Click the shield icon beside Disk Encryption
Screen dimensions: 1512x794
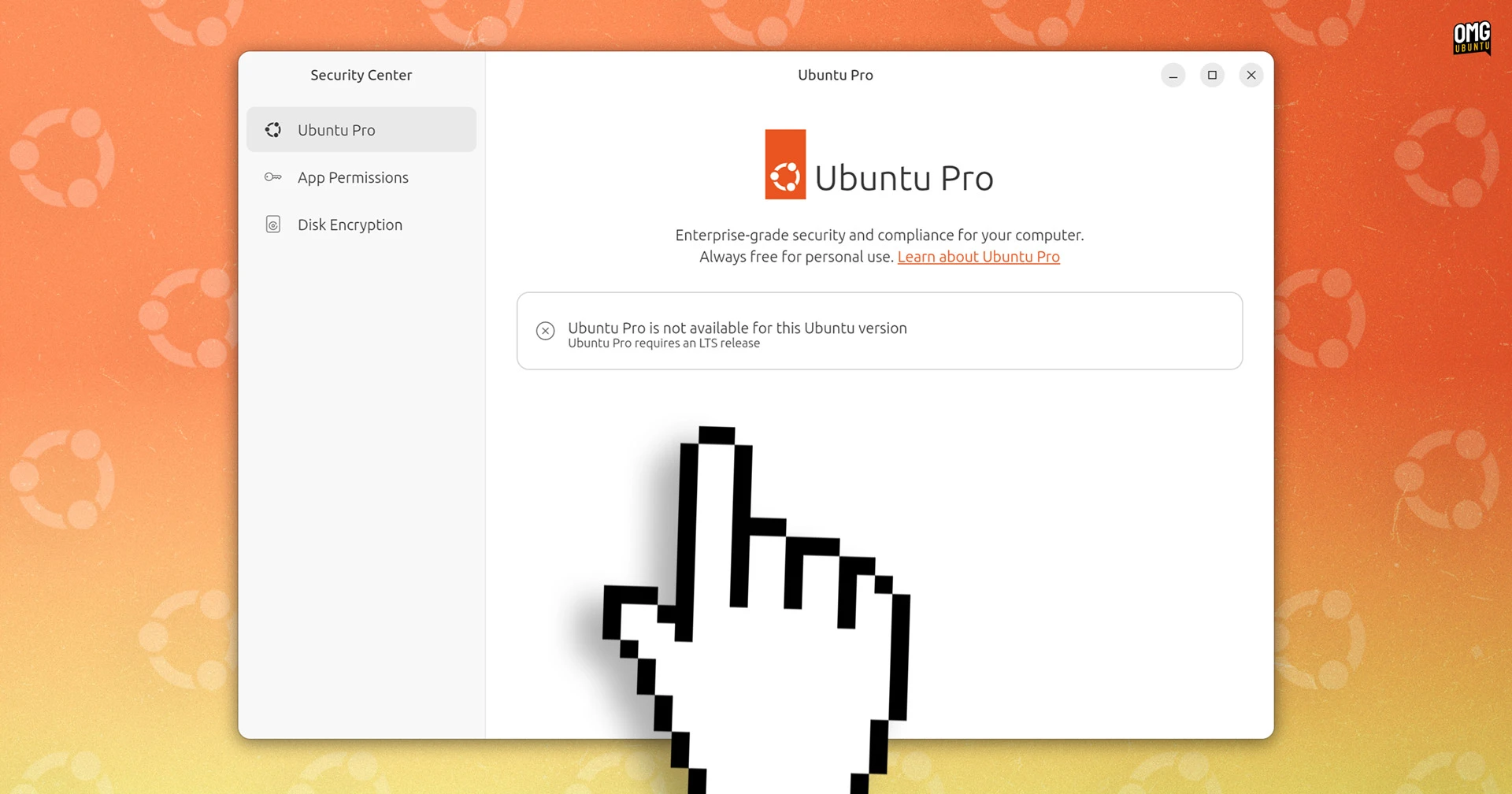point(273,224)
